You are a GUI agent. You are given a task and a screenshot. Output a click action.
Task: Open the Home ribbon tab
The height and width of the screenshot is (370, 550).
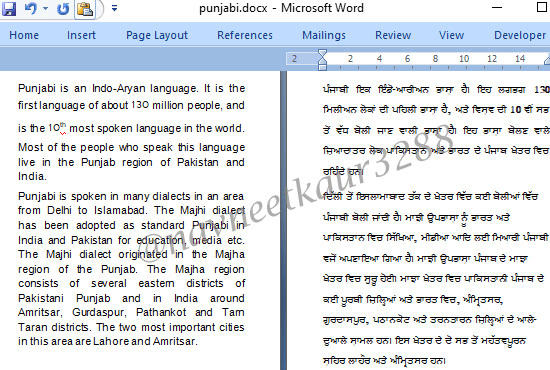[x=24, y=35]
